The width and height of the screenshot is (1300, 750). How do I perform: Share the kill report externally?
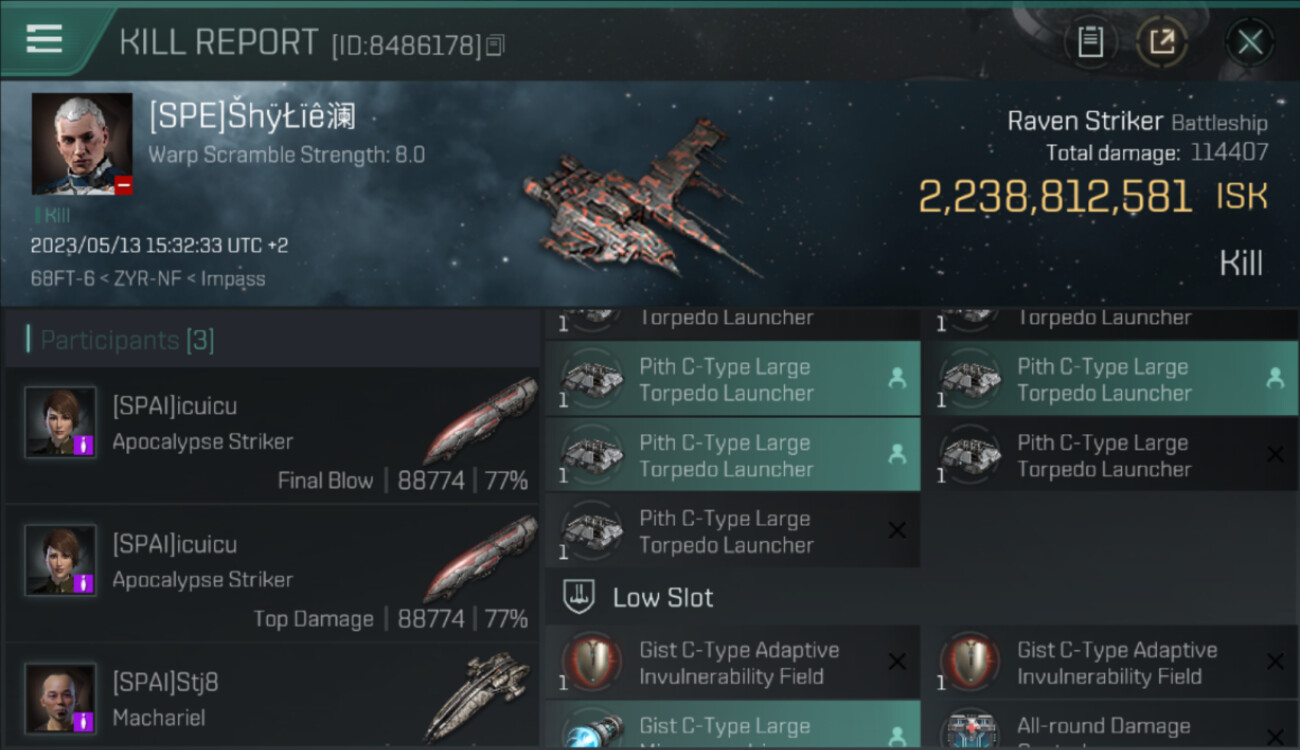[x=1161, y=42]
